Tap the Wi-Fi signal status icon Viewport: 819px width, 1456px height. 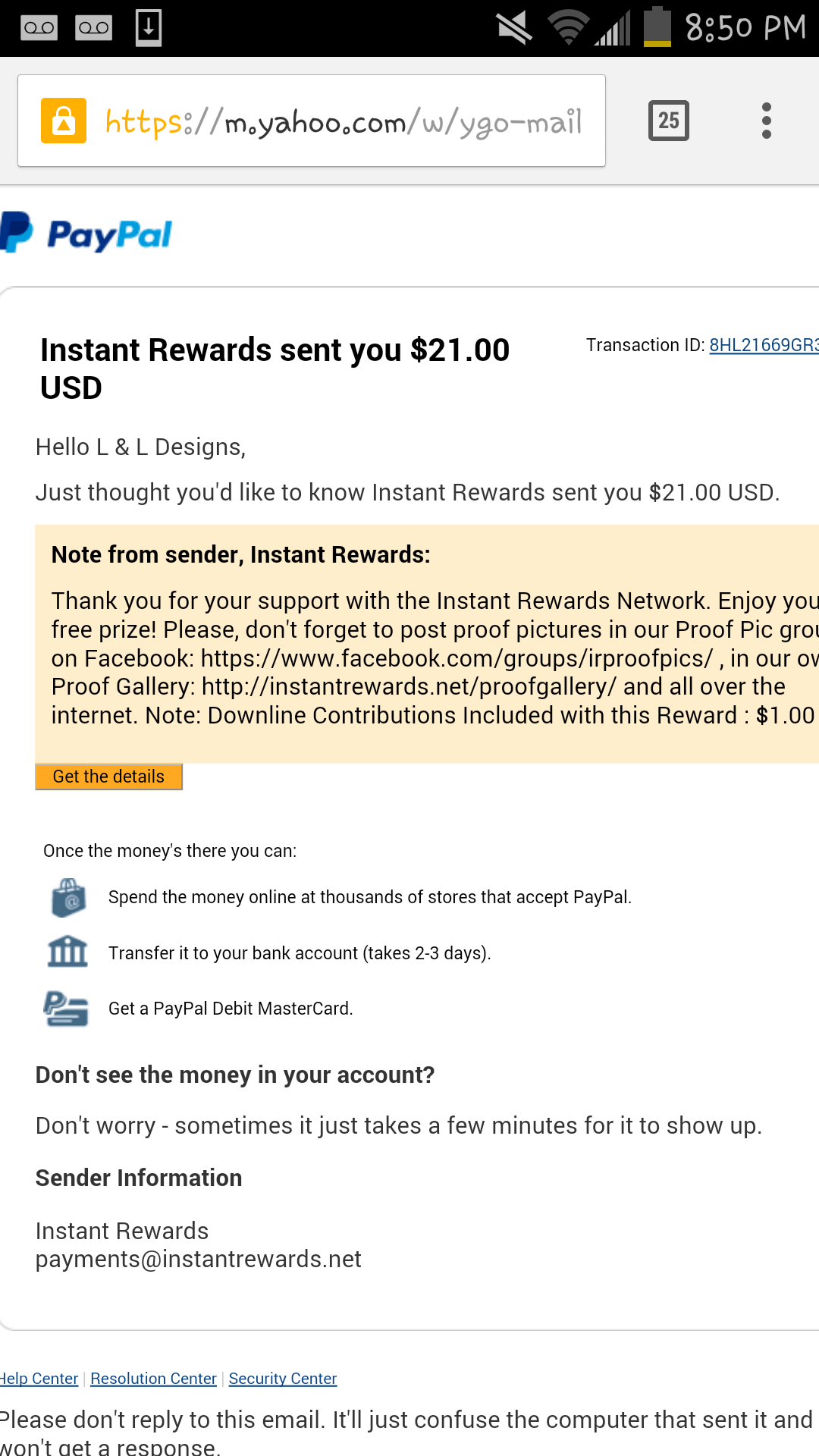[569, 28]
